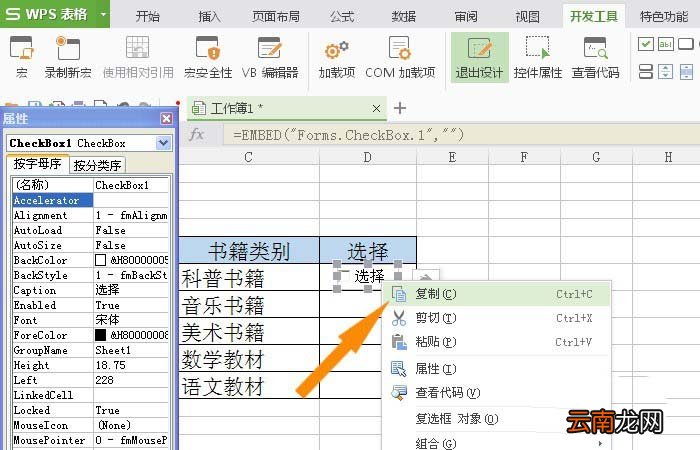Click the BackColor color swatch
The image size is (700, 450).
coord(100,260)
